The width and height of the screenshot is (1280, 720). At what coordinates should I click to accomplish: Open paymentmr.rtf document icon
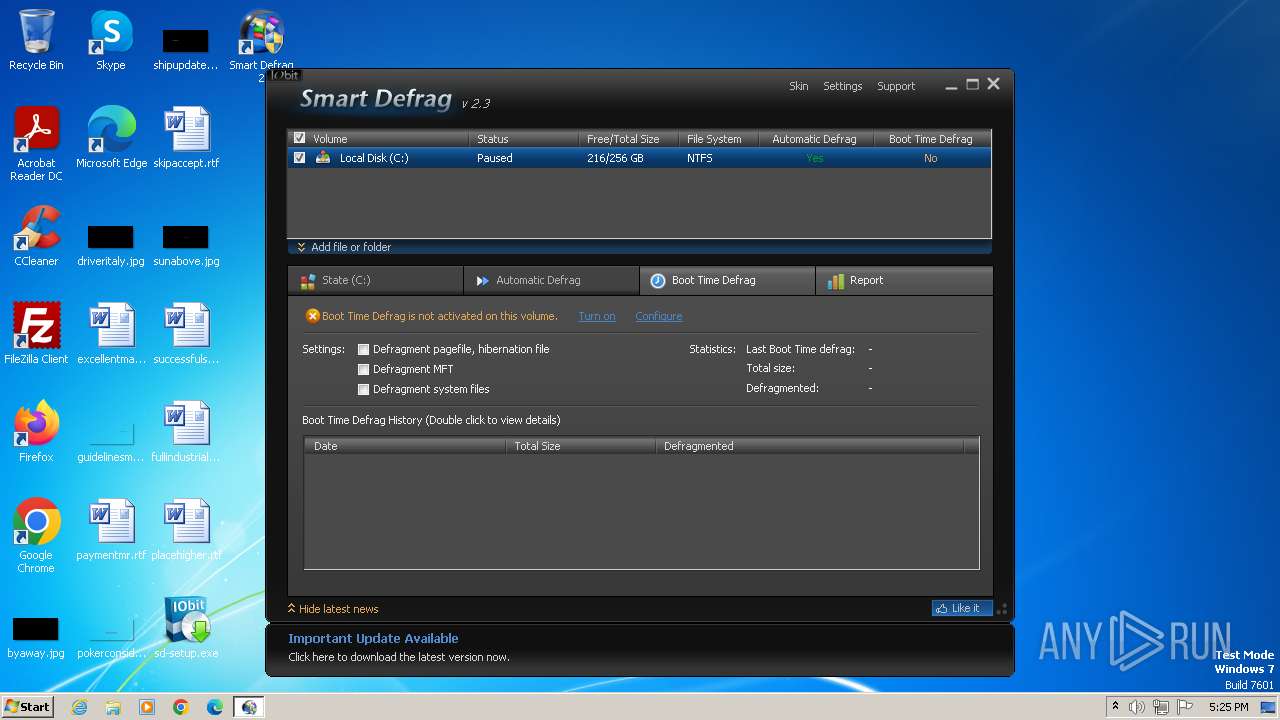coord(111,529)
